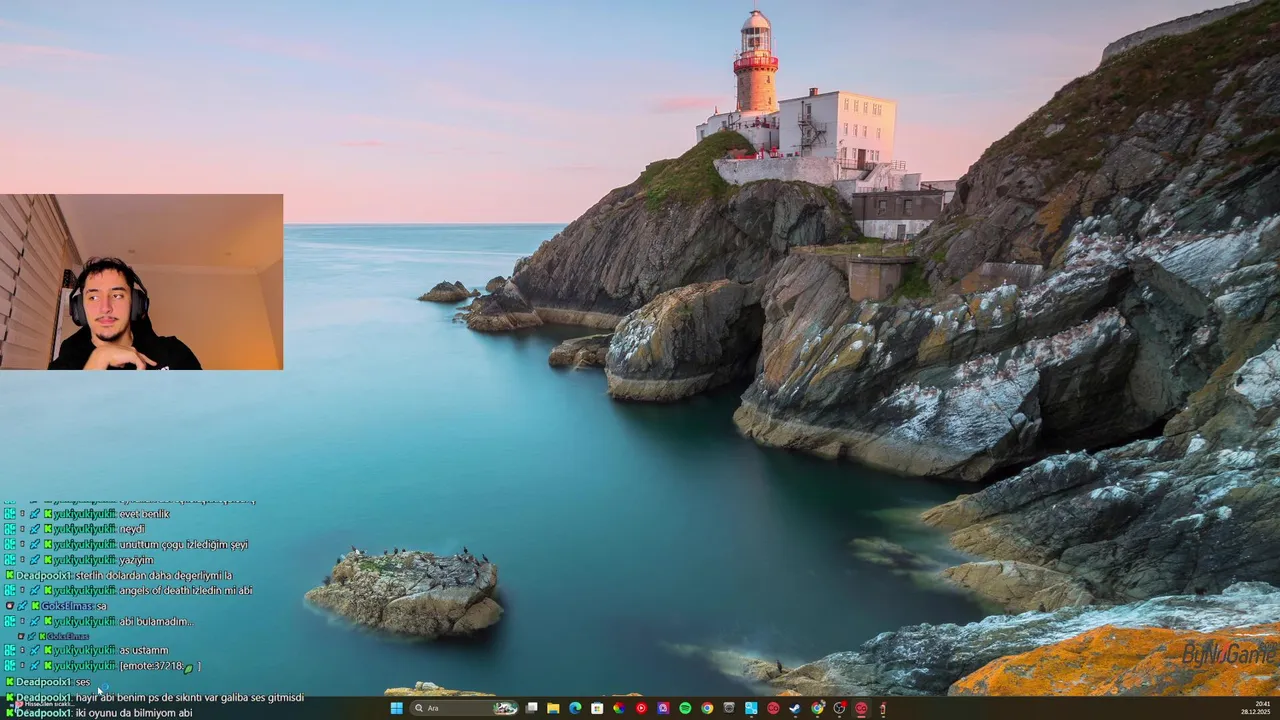The width and height of the screenshot is (1280, 720).
Task: Click the webcam overlay video
Action: (141, 282)
